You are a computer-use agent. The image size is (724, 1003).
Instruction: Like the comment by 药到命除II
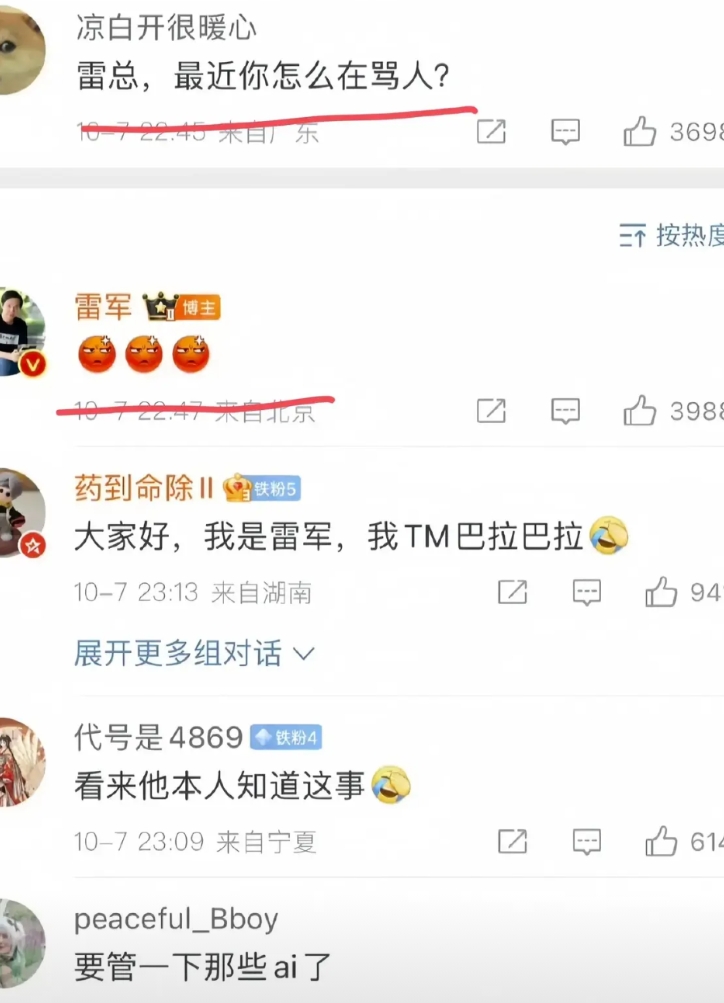[661, 591]
